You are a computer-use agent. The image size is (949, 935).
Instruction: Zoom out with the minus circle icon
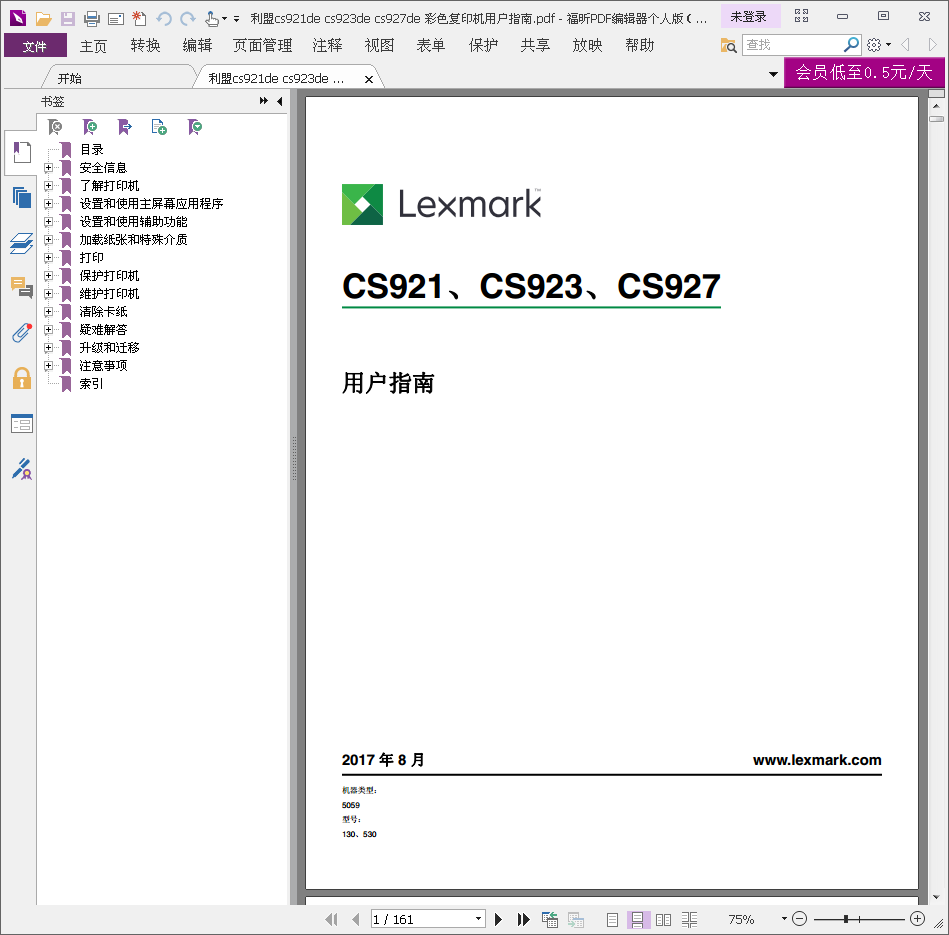(800, 919)
